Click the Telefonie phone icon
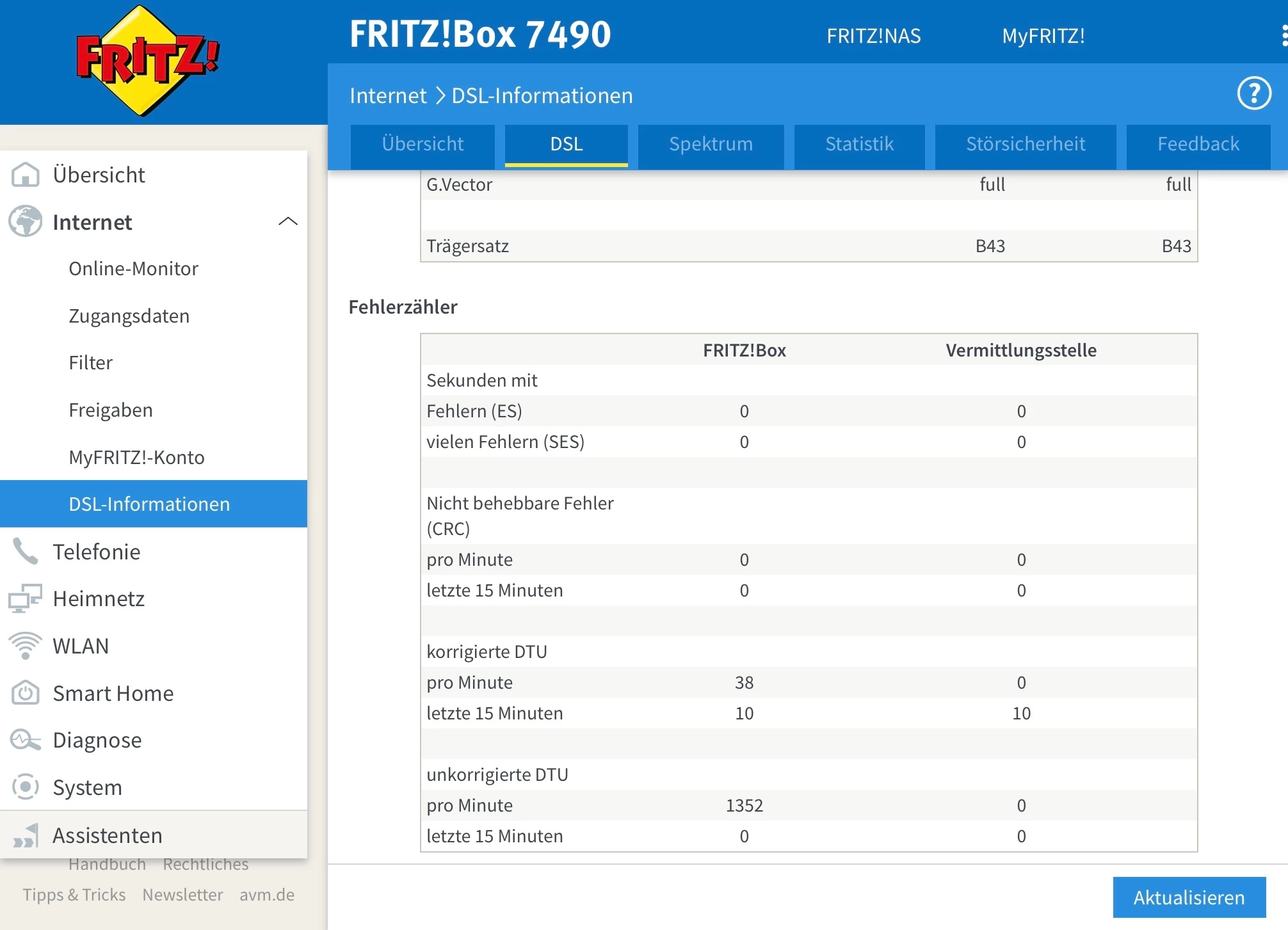This screenshot has height=930, width=1288. click(26, 551)
